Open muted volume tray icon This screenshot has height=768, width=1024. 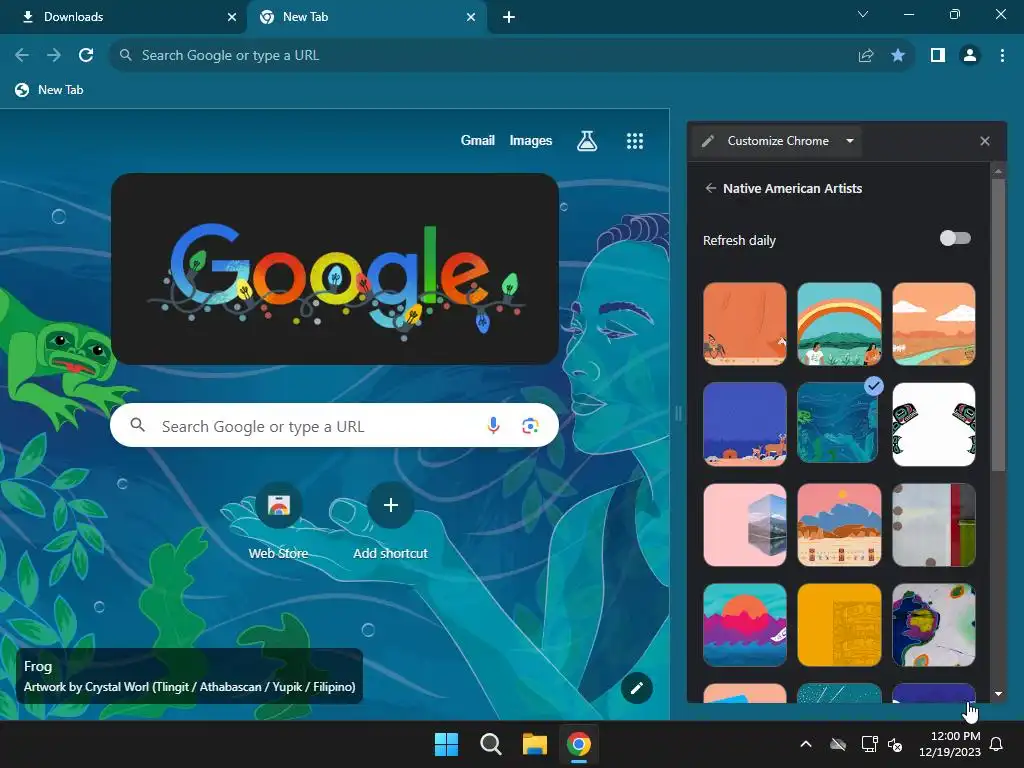pyautogui.click(x=895, y=744)
